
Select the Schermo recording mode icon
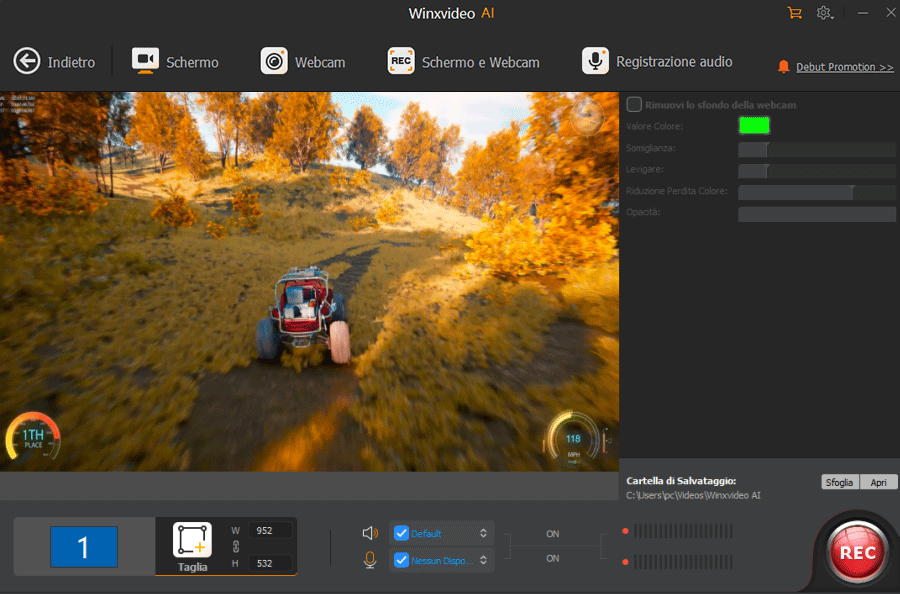[145, 61]
